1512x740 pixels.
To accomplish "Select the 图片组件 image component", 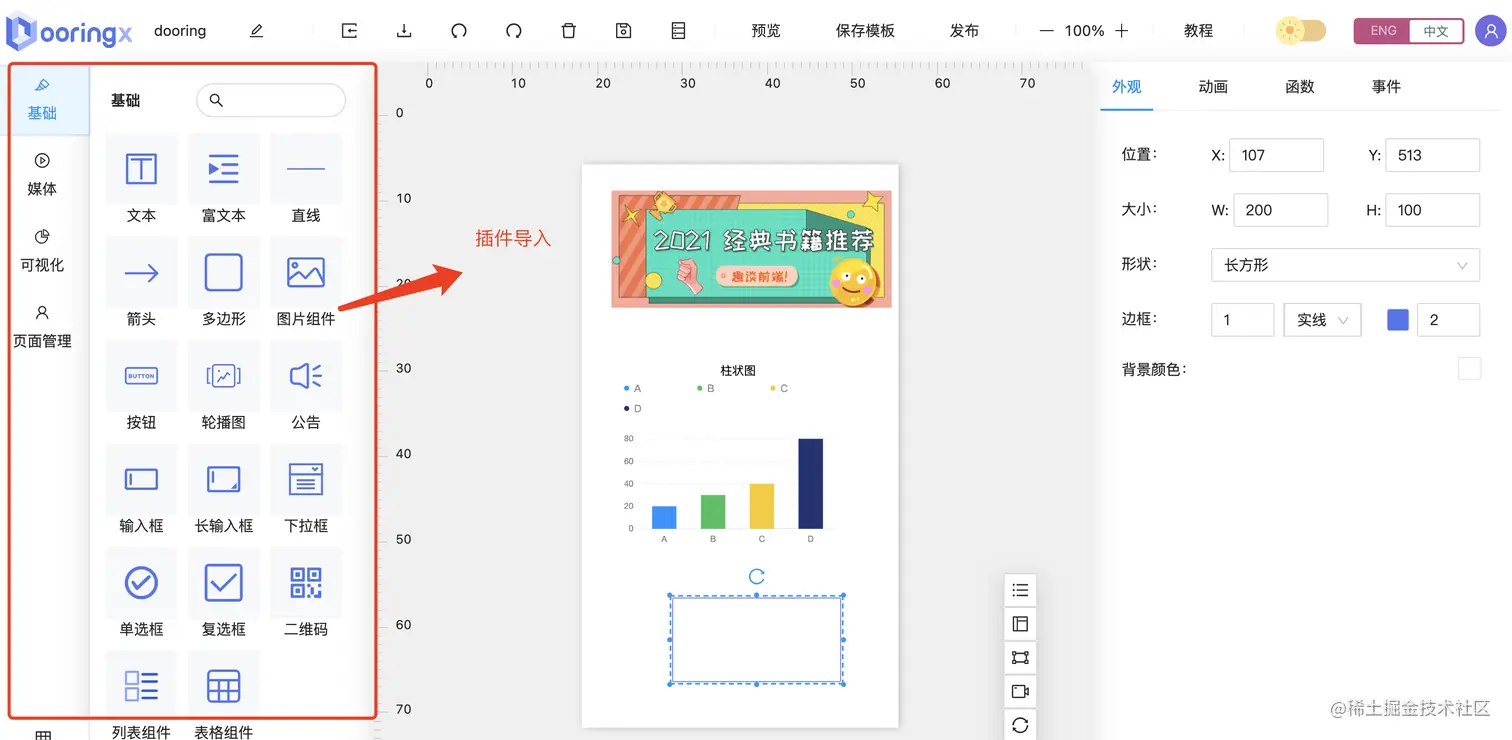I will pos(306,283).
